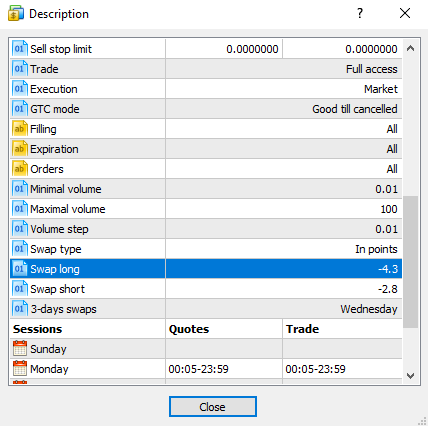Select the Filling row label
This screenshot has width=428, height=426.
[43, 129]
